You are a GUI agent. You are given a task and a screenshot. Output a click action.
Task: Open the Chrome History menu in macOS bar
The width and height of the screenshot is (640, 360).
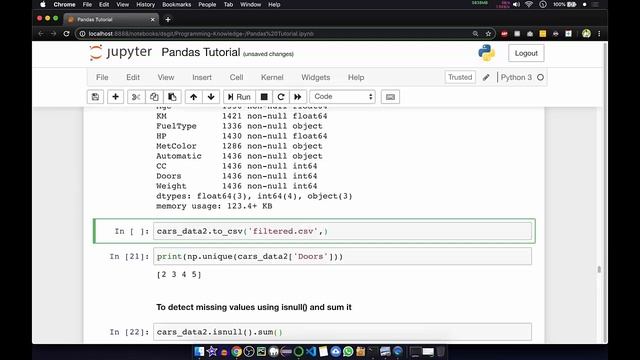[145, 4]
